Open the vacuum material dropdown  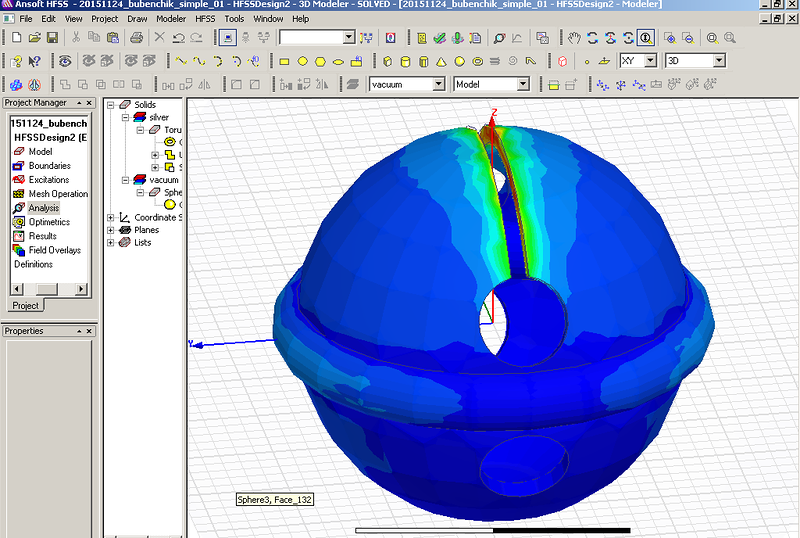pos(438,85)
